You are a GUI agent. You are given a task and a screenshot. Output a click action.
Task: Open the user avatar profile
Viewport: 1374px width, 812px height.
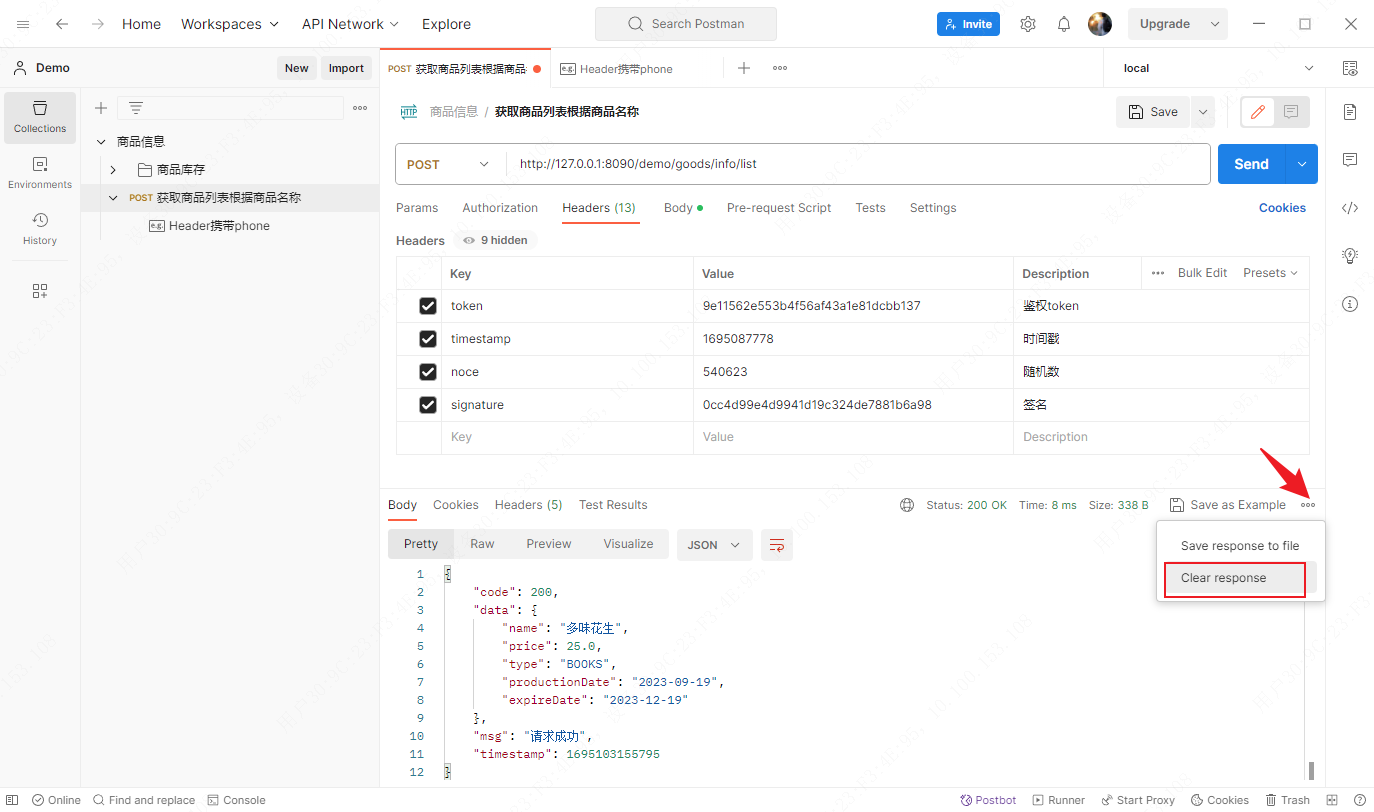tap(1100, 24)
